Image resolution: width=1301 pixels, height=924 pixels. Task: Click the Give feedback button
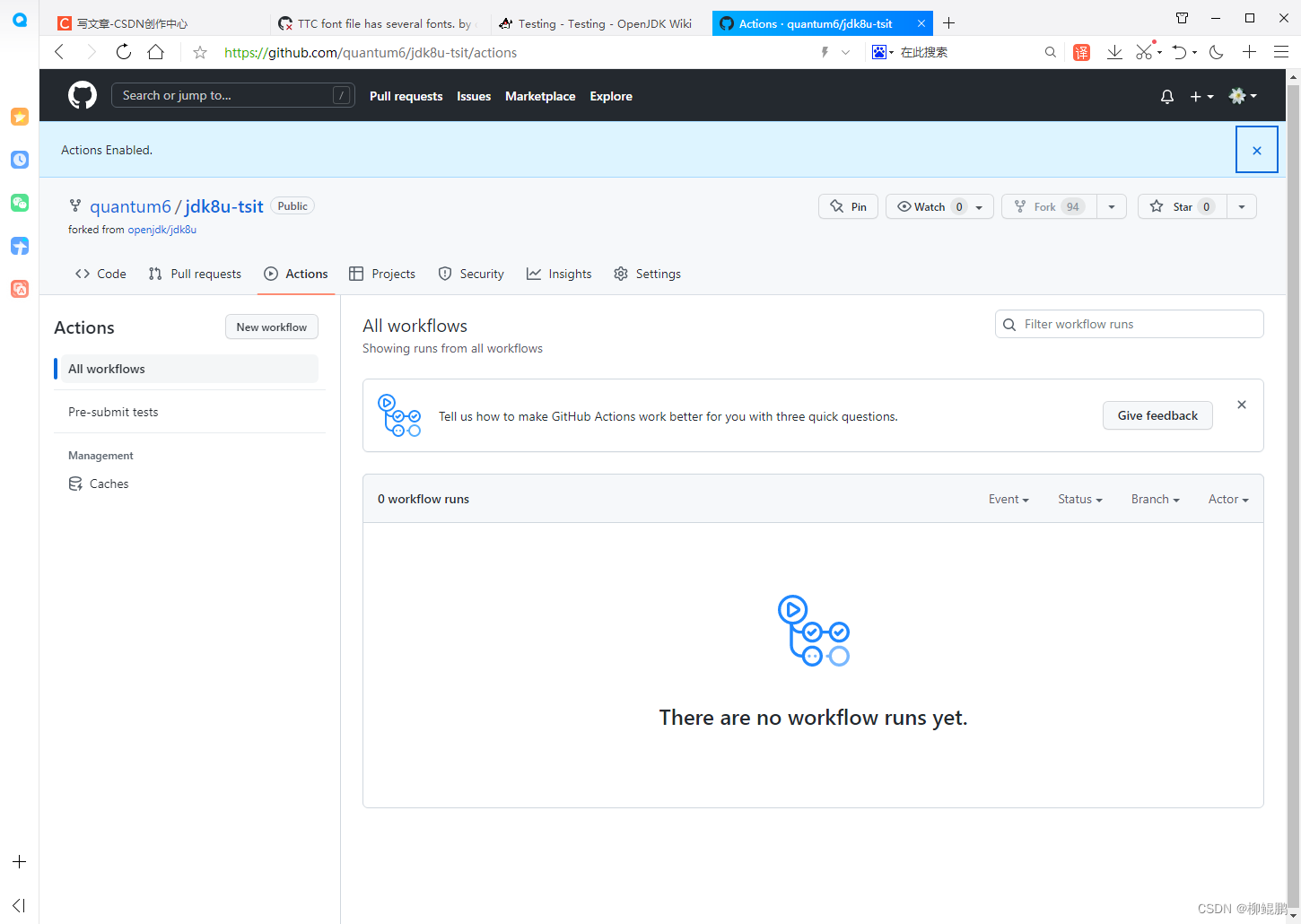point(1157,415)
